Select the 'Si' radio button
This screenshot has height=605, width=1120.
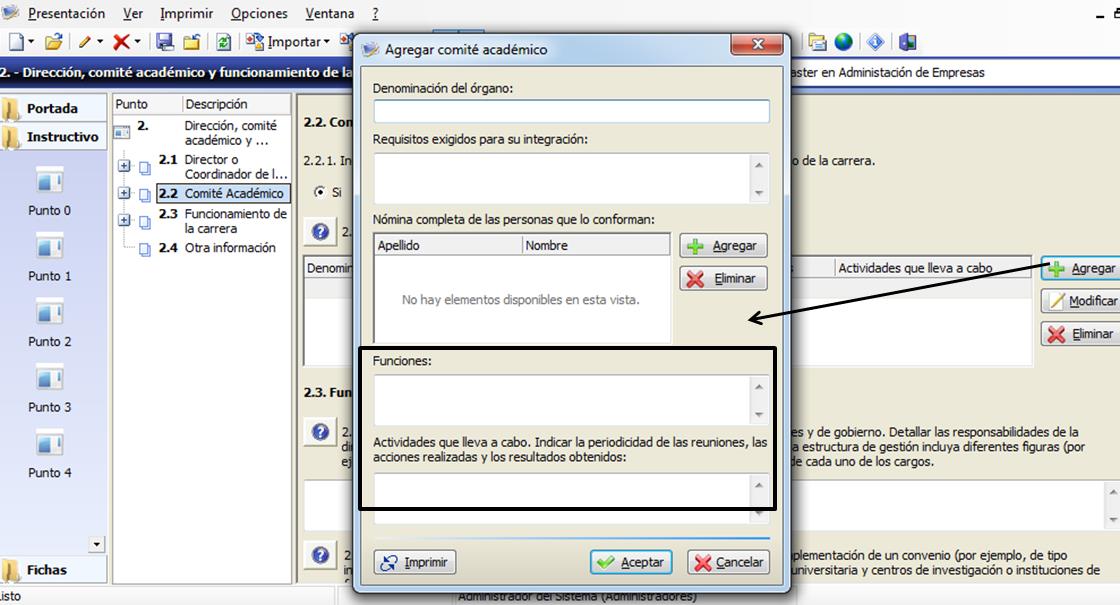pyautogui.click(x=320, y=192)
